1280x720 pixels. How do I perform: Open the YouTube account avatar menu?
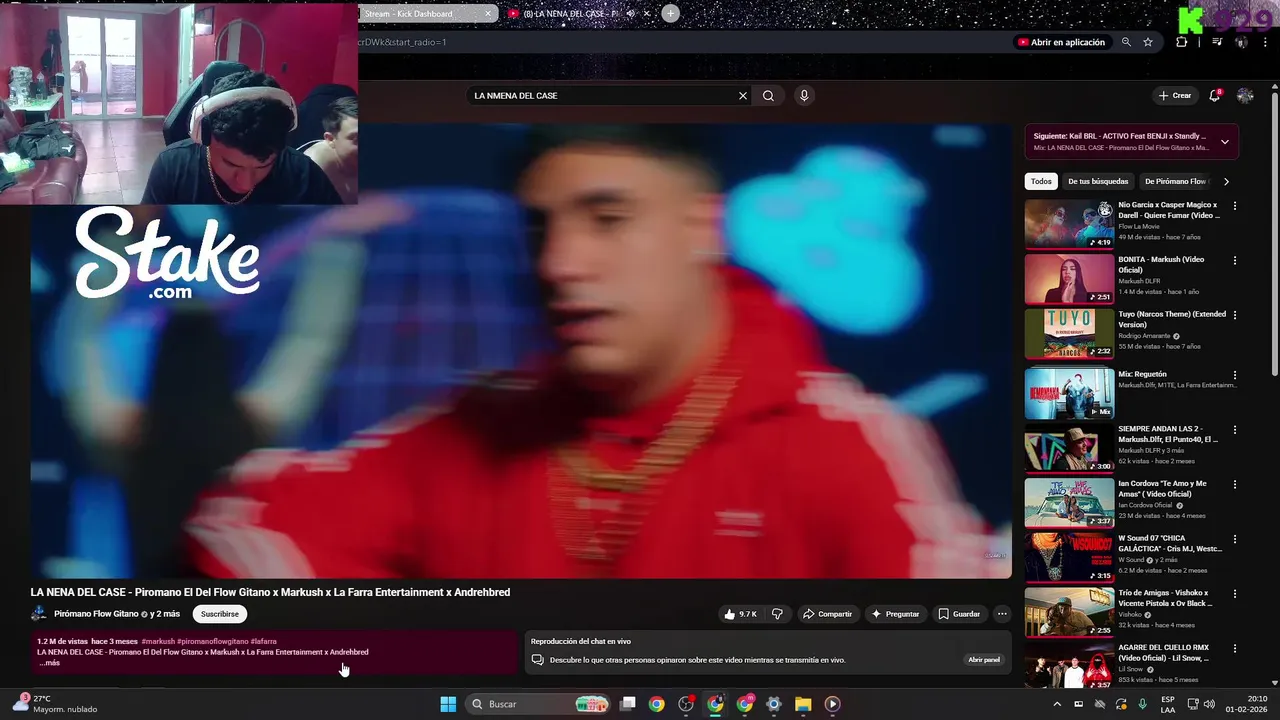[x=1245, y=95]
